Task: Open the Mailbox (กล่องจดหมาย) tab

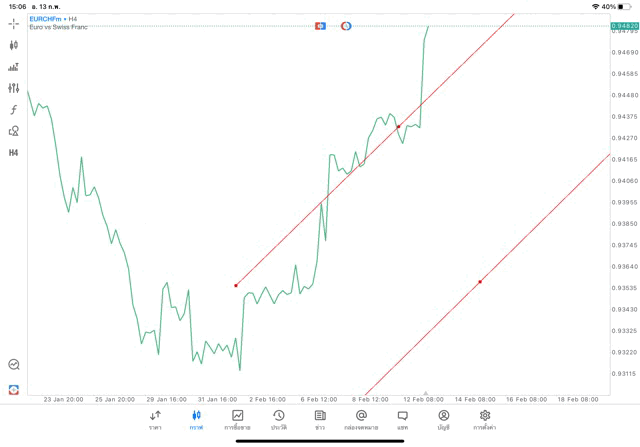Action: [361, 419]
